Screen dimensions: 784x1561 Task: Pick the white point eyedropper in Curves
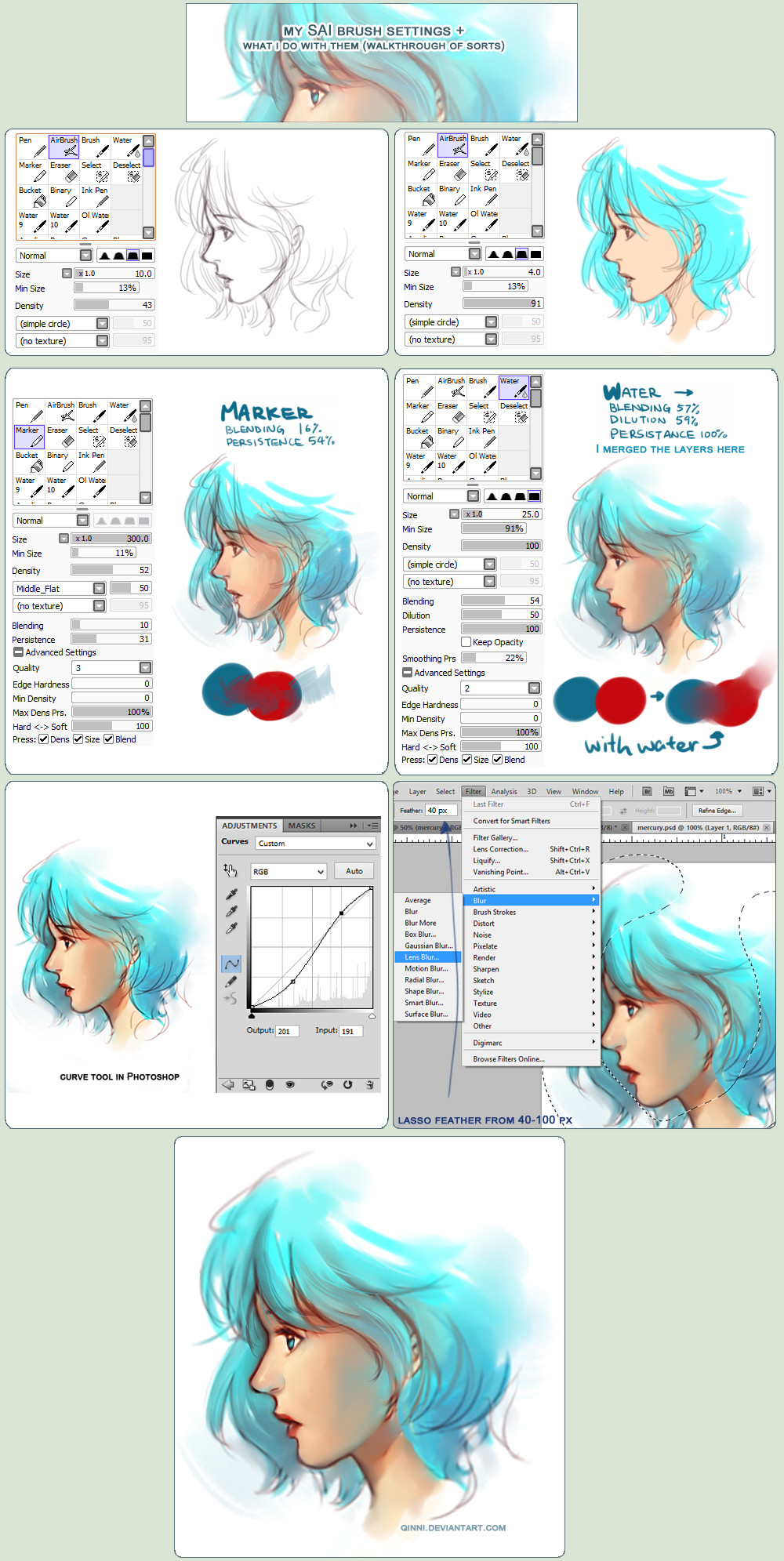(x=231, y=928)
